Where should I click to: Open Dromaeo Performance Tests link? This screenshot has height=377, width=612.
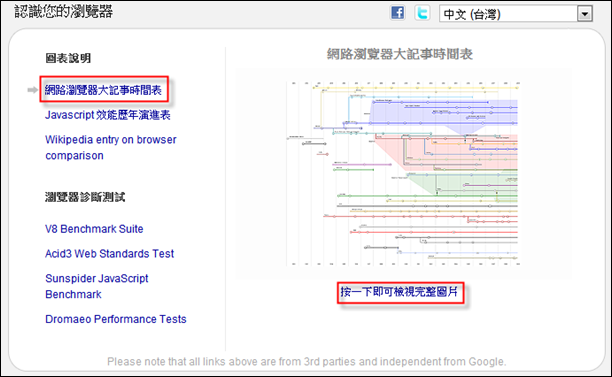tap(116, 319)
